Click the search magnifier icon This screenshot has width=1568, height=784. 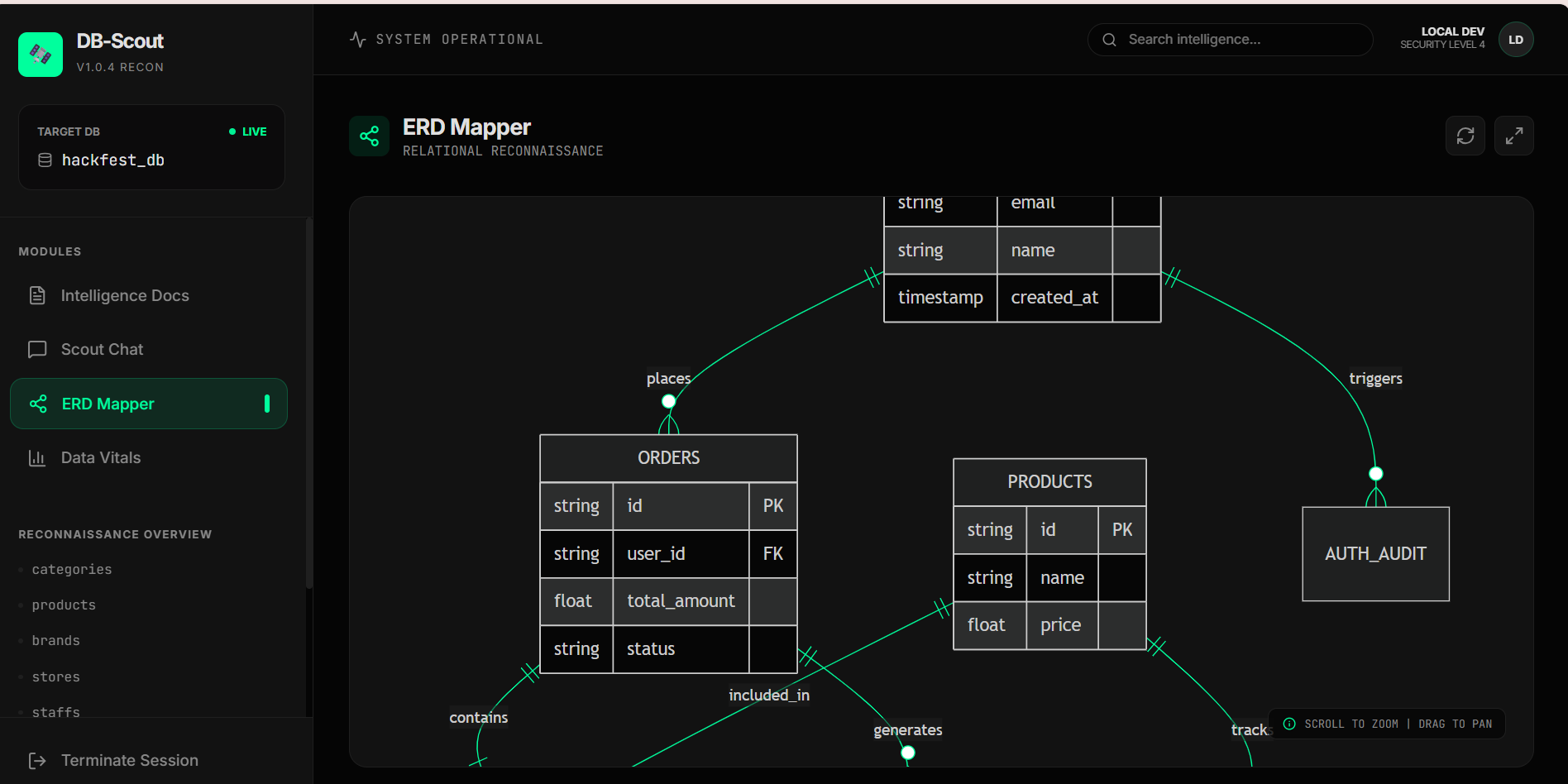(x=1108, y=39)
